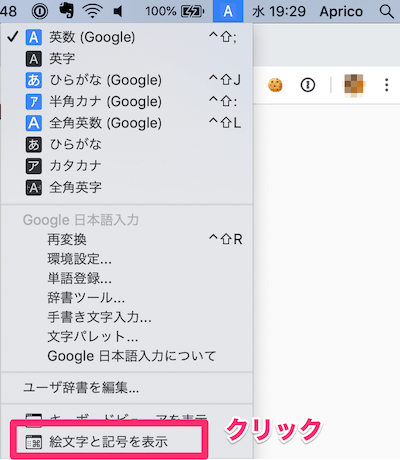Open Google 日本語入力について about item
This screenshot has height=460, width=400.
coord(127,356)
